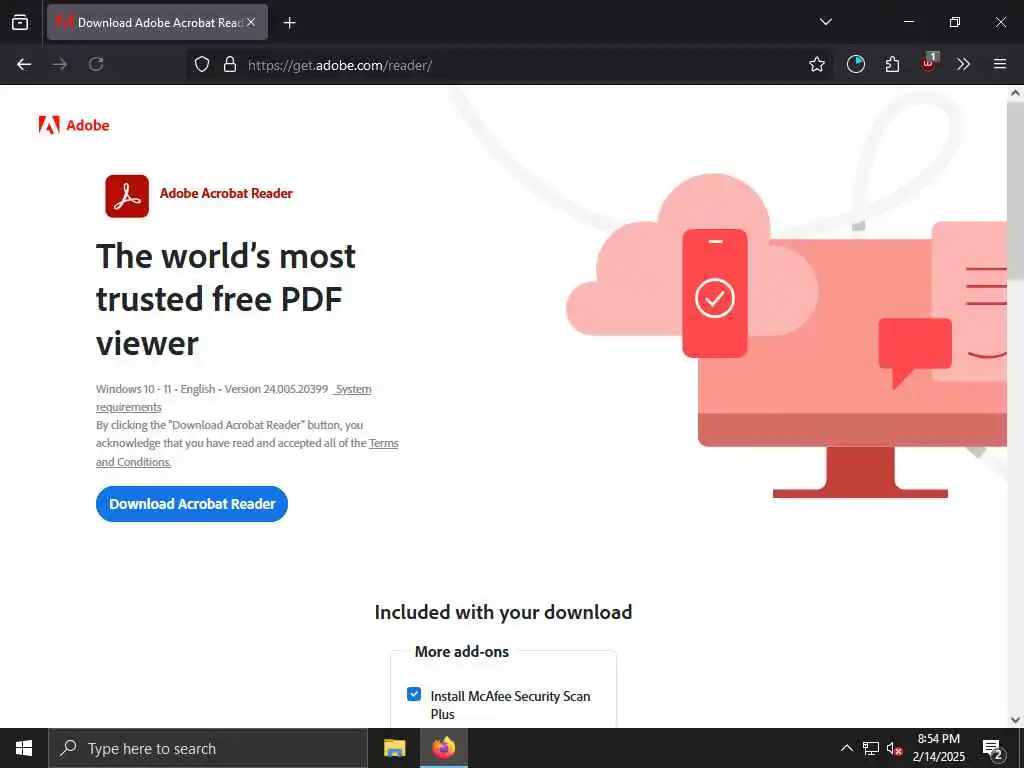Minimize the Firefox window

(x=908, y=22)
